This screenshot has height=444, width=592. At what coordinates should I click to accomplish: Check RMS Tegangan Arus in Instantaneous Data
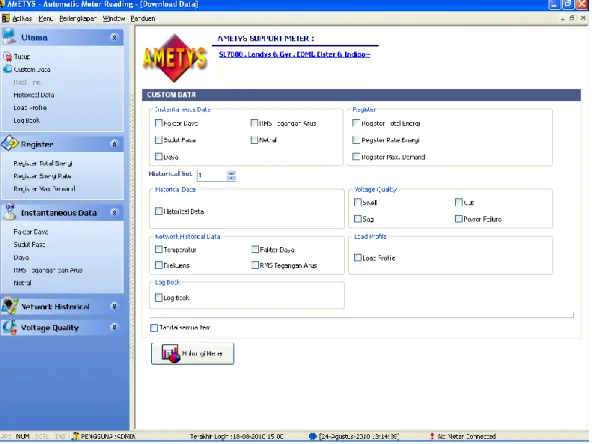[x=254, y=123]
